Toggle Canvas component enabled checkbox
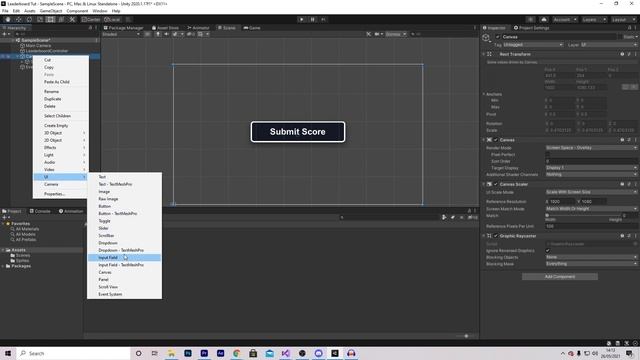640x360 pixels. pos(496,140)
